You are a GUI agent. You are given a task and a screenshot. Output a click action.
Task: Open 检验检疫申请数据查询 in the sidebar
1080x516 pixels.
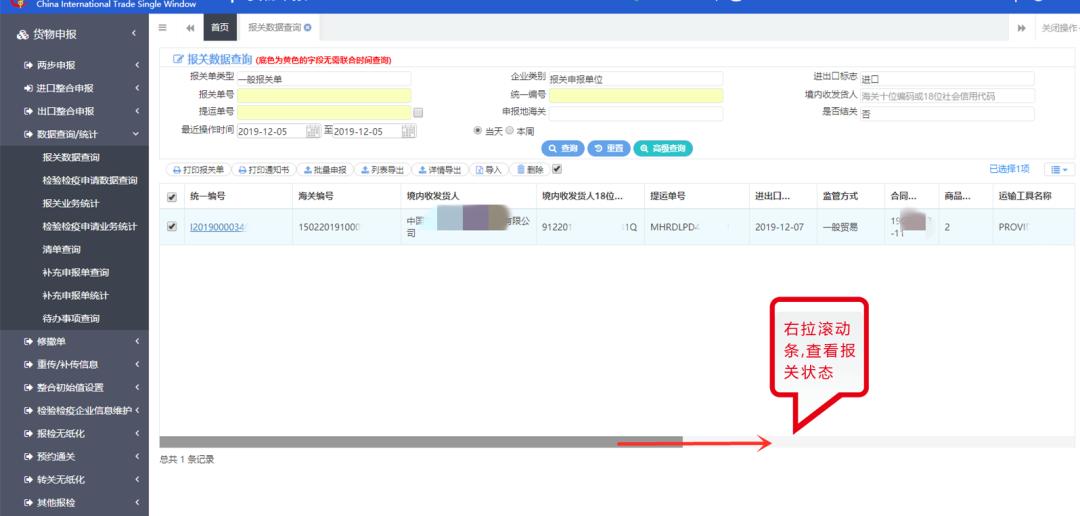pos(90,180)
